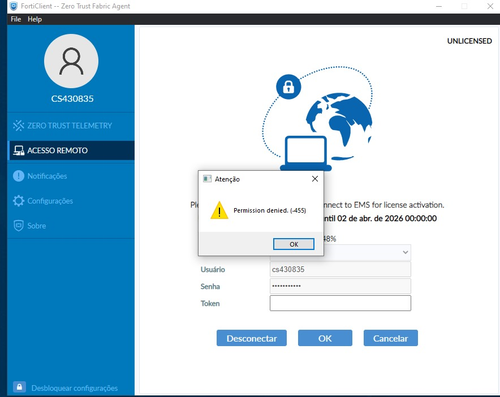The width and height of the screenshot is (500, 397).
Task: Click the UNLICENSED status label
Action: tap(469, 41)
